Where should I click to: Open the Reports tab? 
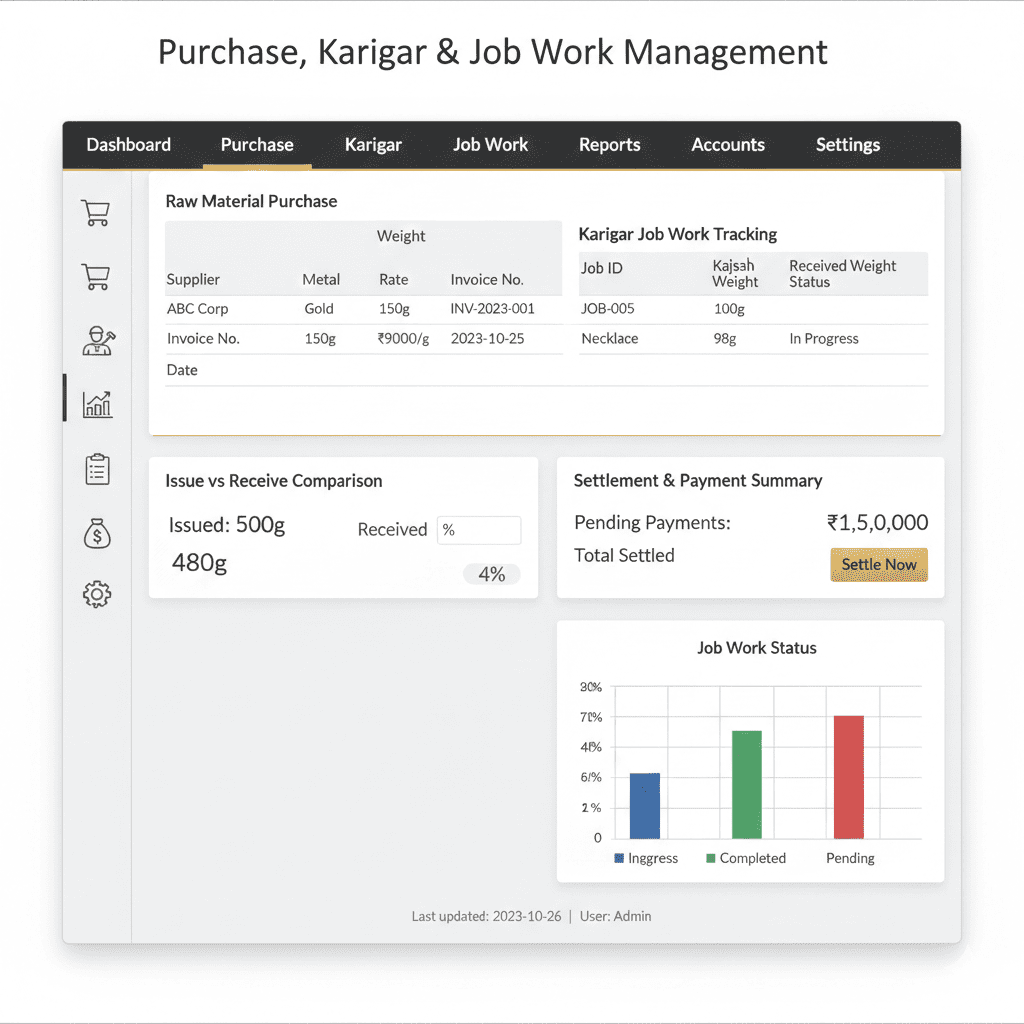609,145
